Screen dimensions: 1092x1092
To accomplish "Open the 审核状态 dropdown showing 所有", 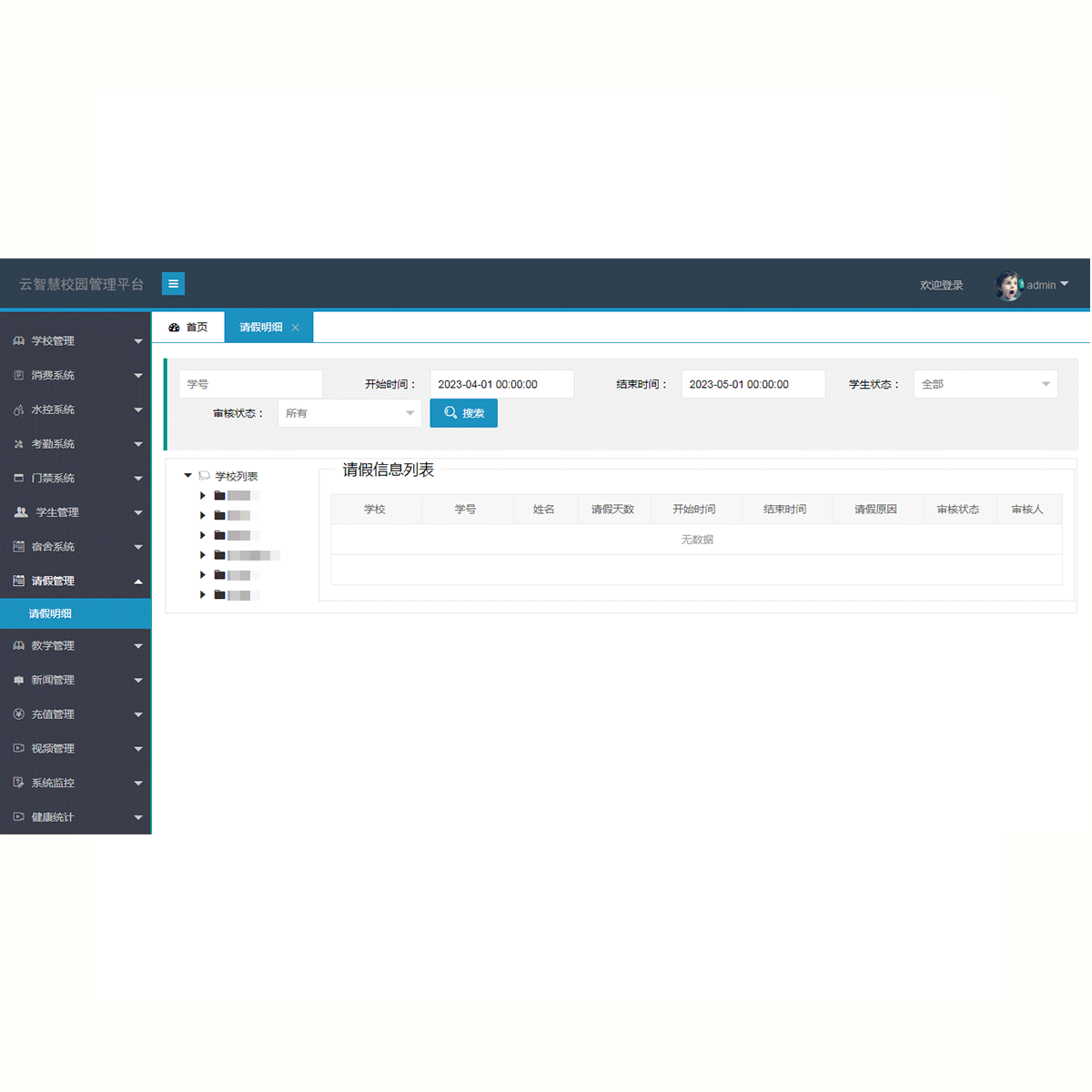I will tap(349, 413).
